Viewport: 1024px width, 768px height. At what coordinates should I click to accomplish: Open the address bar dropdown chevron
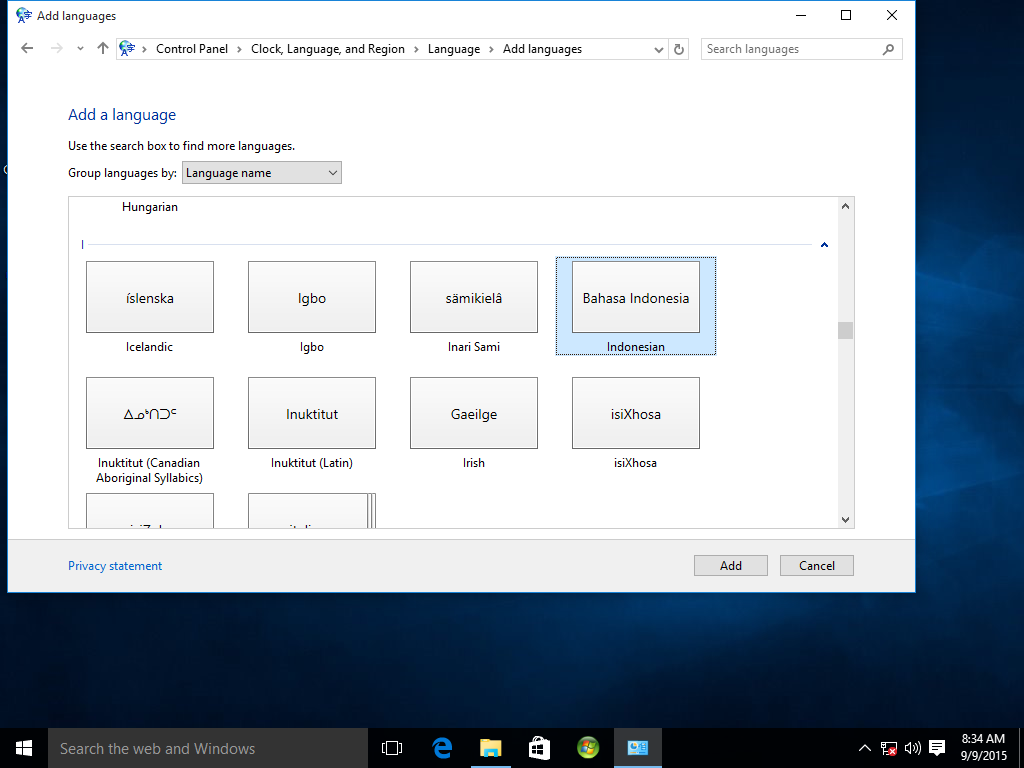pyautogui.click(x=658, y=48)
